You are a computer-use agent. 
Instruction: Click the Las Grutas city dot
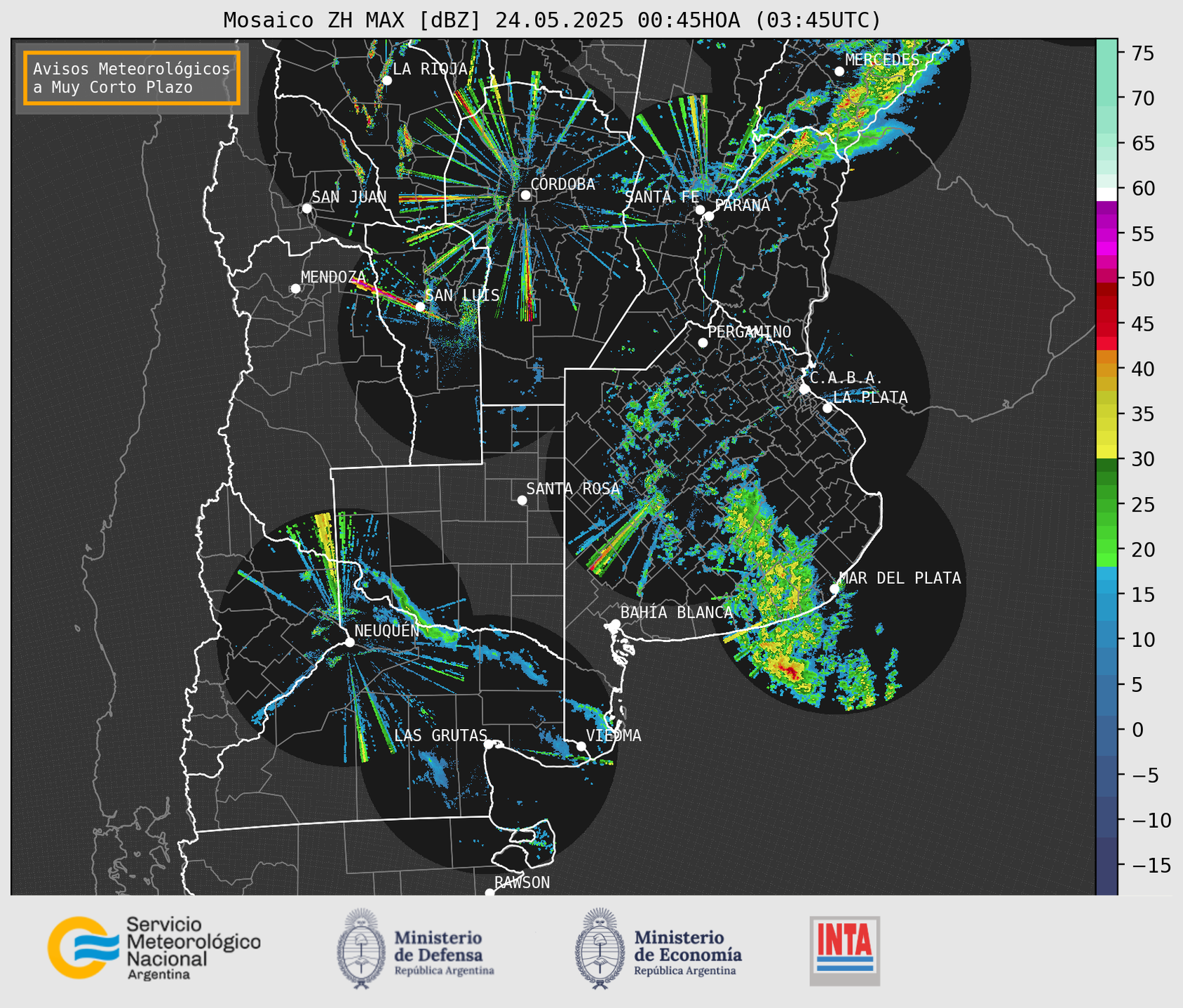(489, 744)
